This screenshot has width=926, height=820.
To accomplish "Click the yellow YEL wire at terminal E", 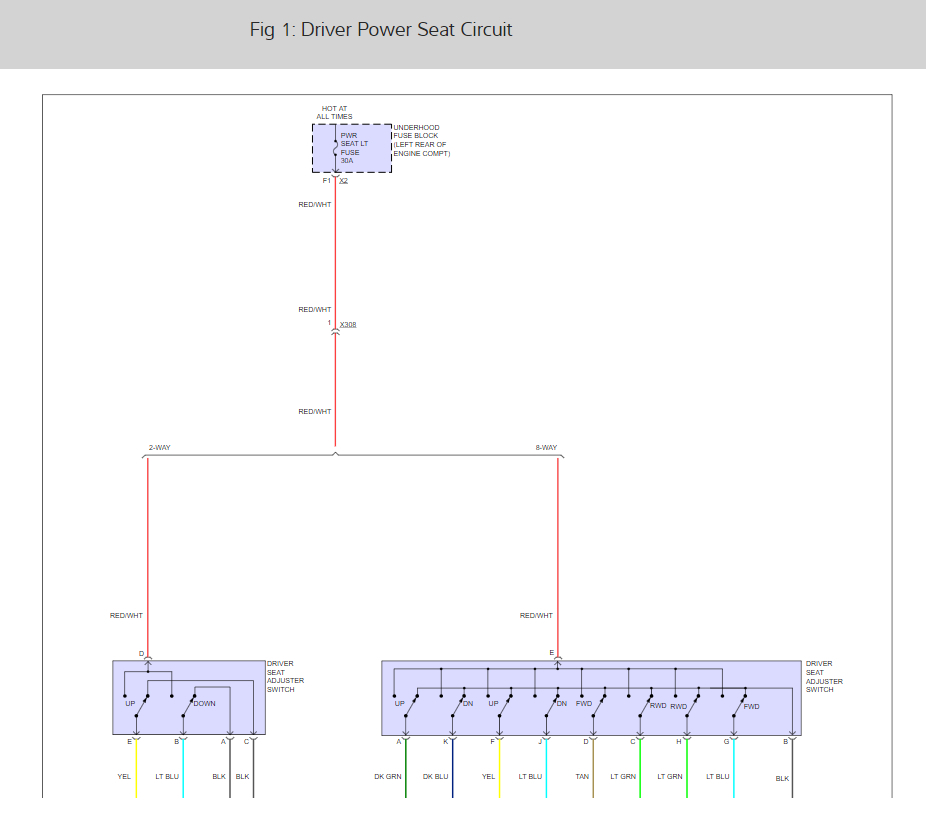I will 136,769.
